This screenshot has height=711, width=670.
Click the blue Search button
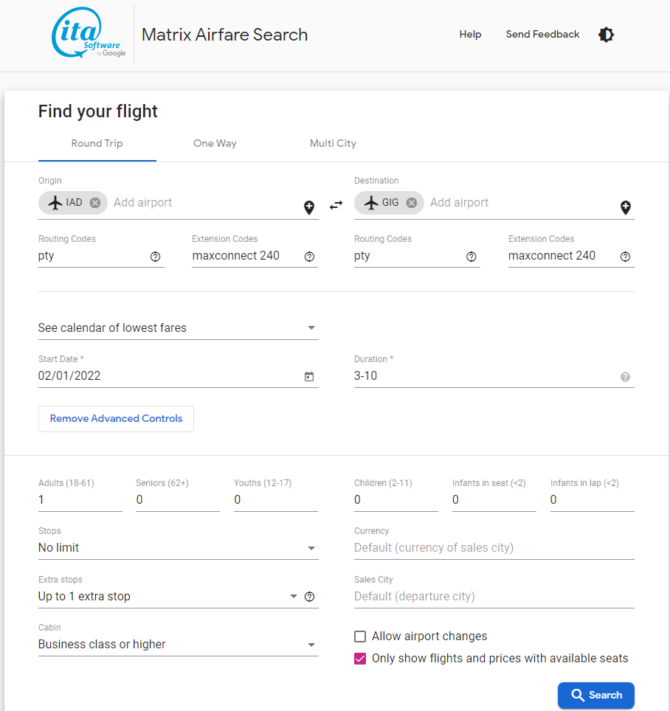[x=596, y=695]
